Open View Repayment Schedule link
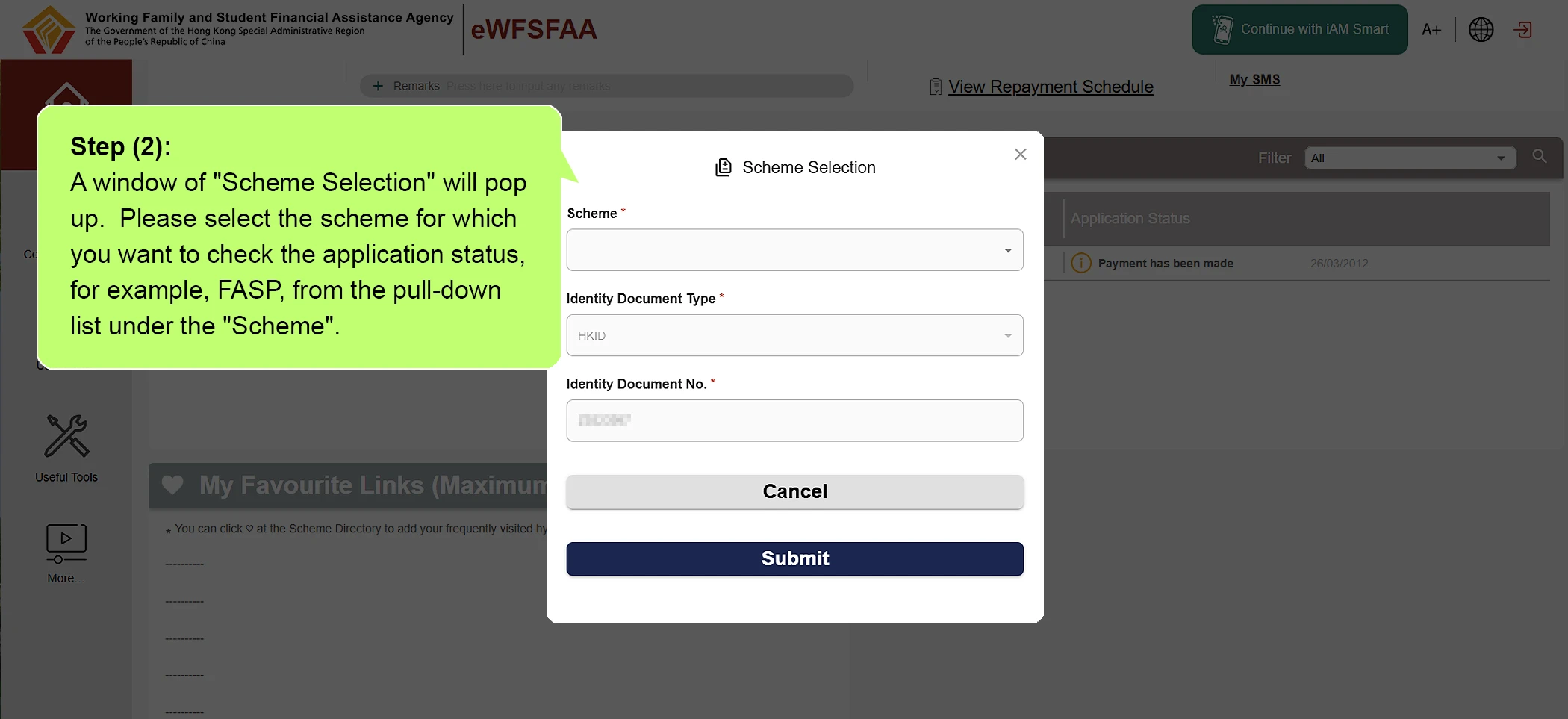Image resolution: width=1568 pixels, height=719 pixels. coord(1051,87)
